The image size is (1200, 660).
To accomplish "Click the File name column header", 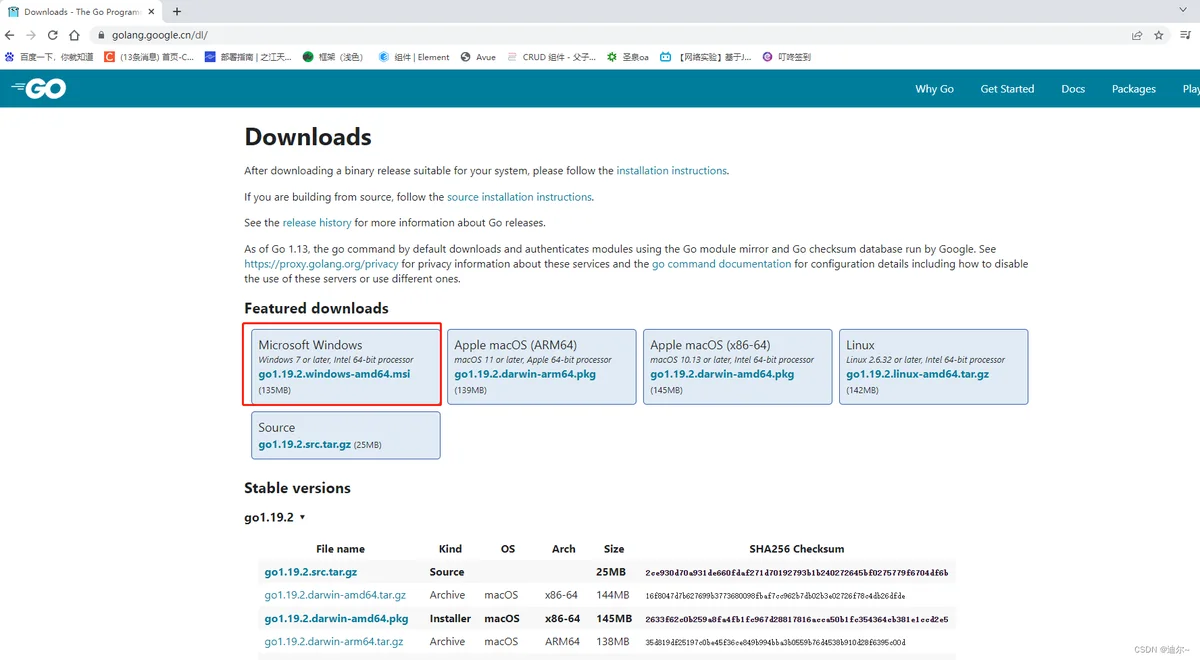I will click(x=340, y=549).
